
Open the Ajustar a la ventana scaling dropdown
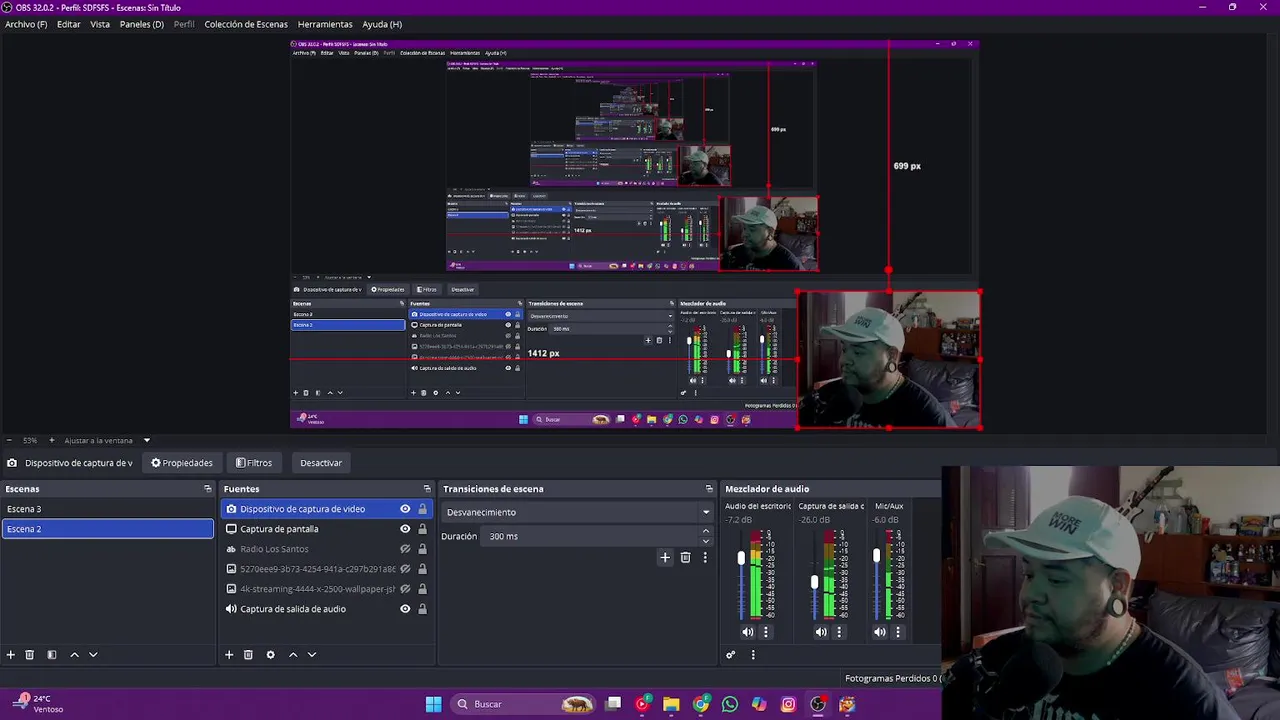[x=107, y=440]
